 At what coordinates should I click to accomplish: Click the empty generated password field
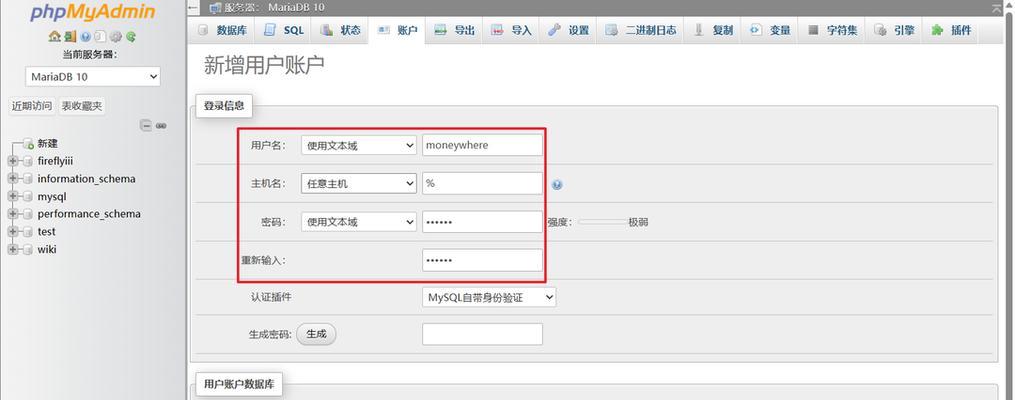482,335
